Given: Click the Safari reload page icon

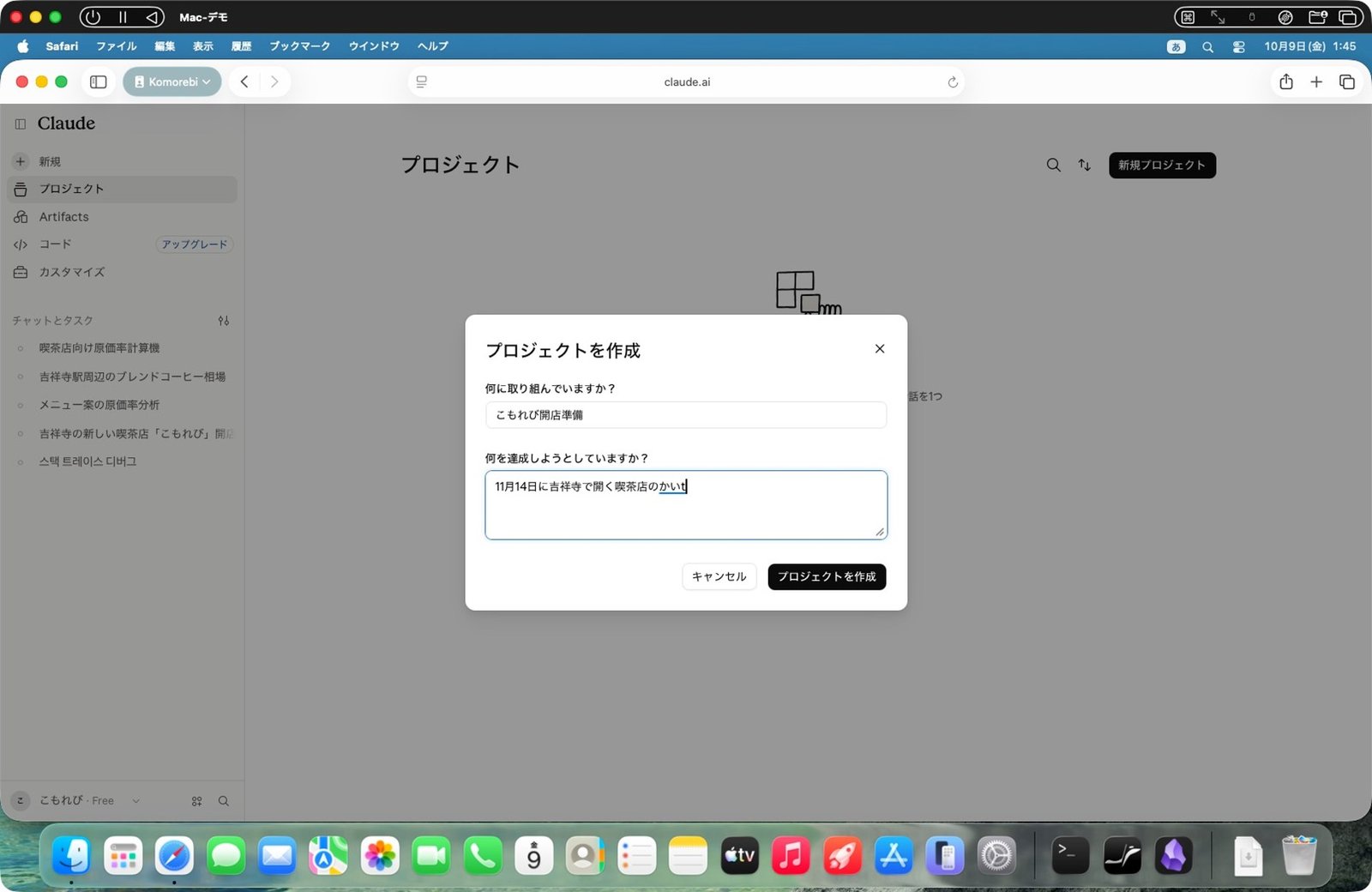Looking at the screenshot, I should [953, 82].
